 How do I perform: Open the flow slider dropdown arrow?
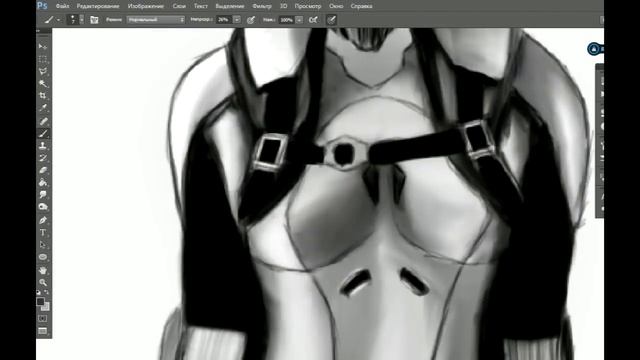(299, 20)
